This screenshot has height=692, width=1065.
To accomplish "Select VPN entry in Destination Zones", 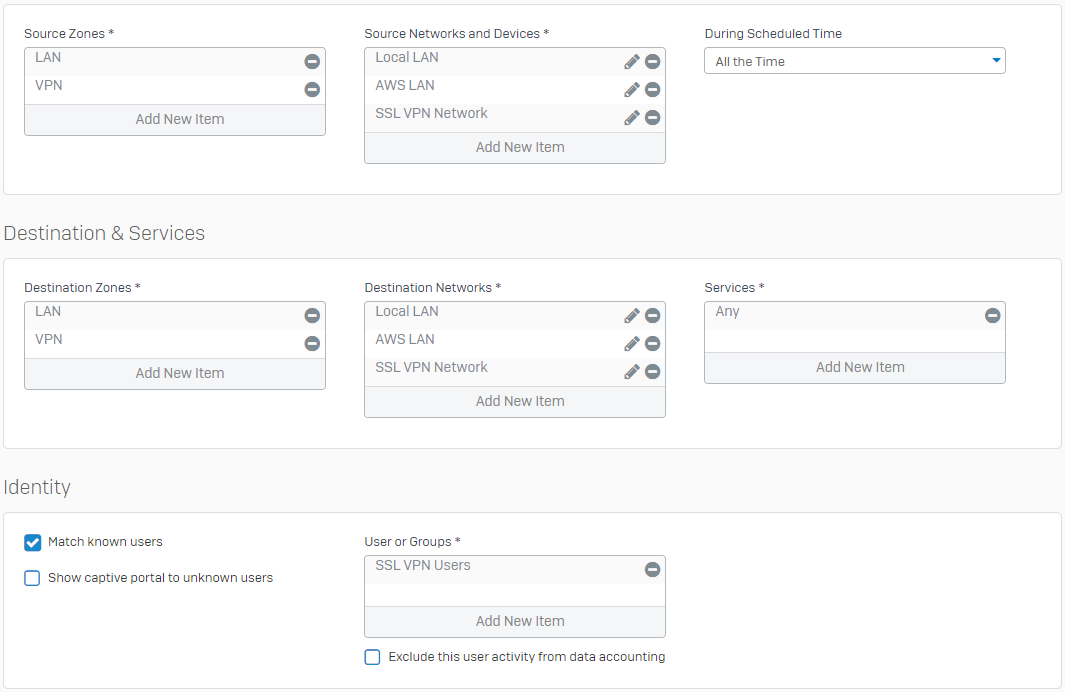I will (x=50, y=340).
